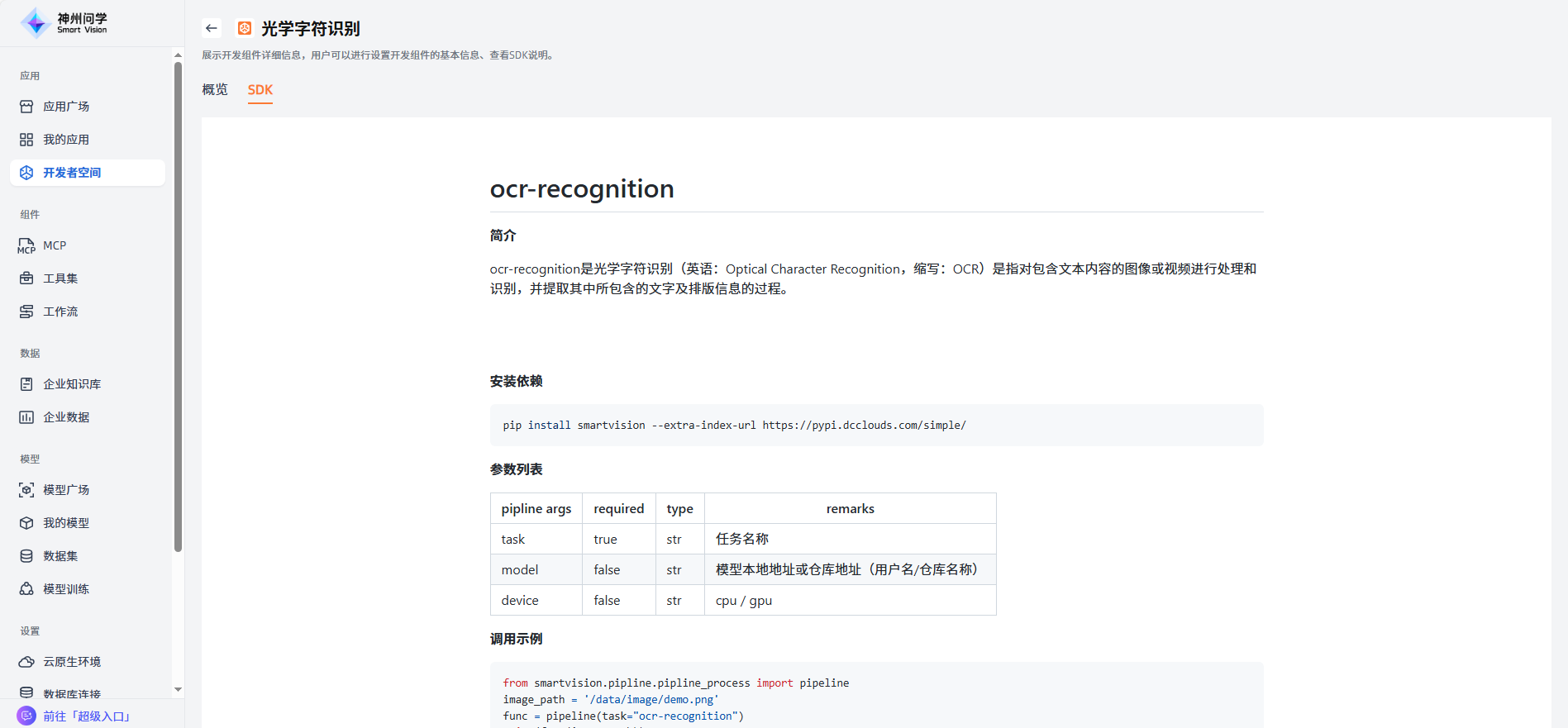Click the 企业知识库 document icon
1568x728 pixels.
26,384
